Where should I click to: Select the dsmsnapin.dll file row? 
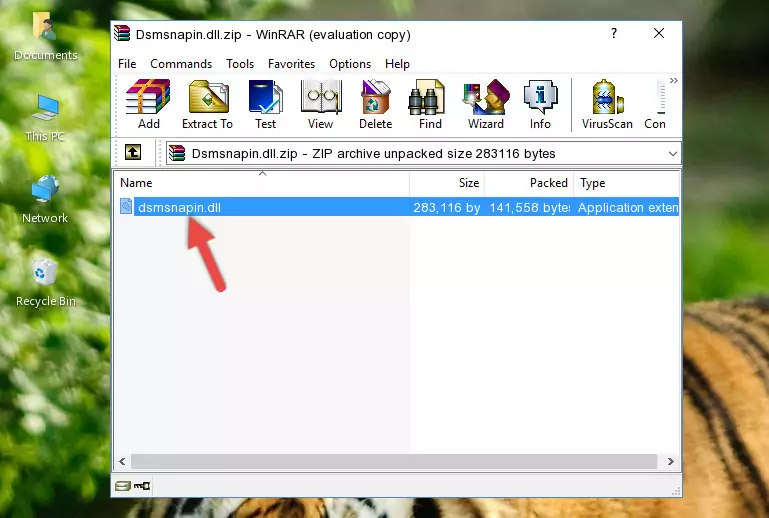[x=398, y=207]
